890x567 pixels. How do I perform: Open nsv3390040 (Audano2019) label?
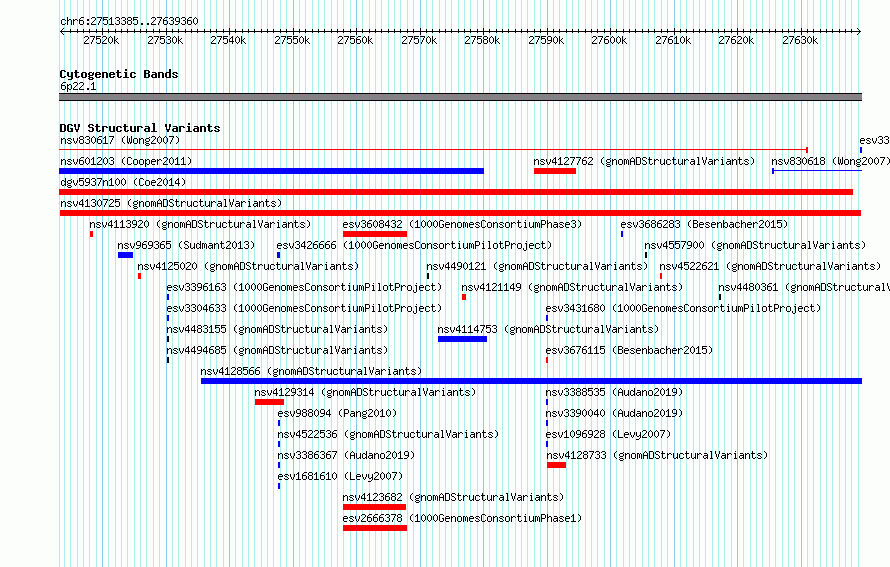coord(615,413)
